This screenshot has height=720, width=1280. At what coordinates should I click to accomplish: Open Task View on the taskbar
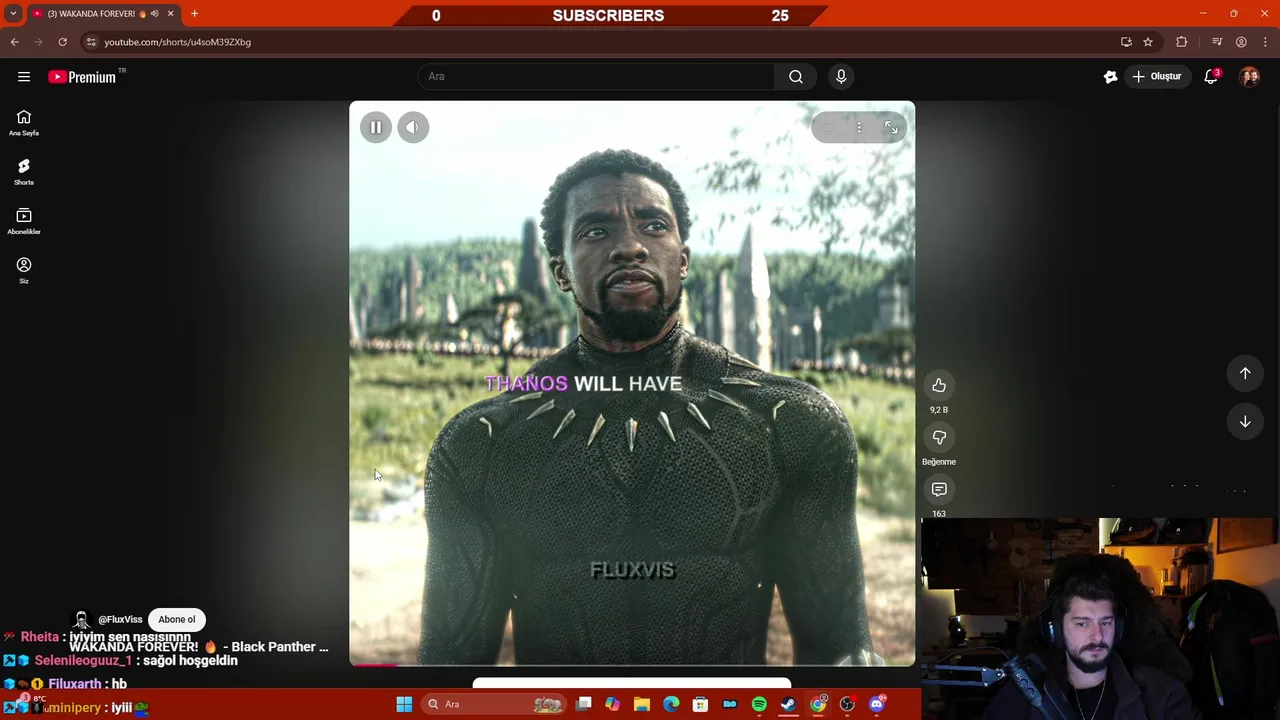(x=584, y=704)
